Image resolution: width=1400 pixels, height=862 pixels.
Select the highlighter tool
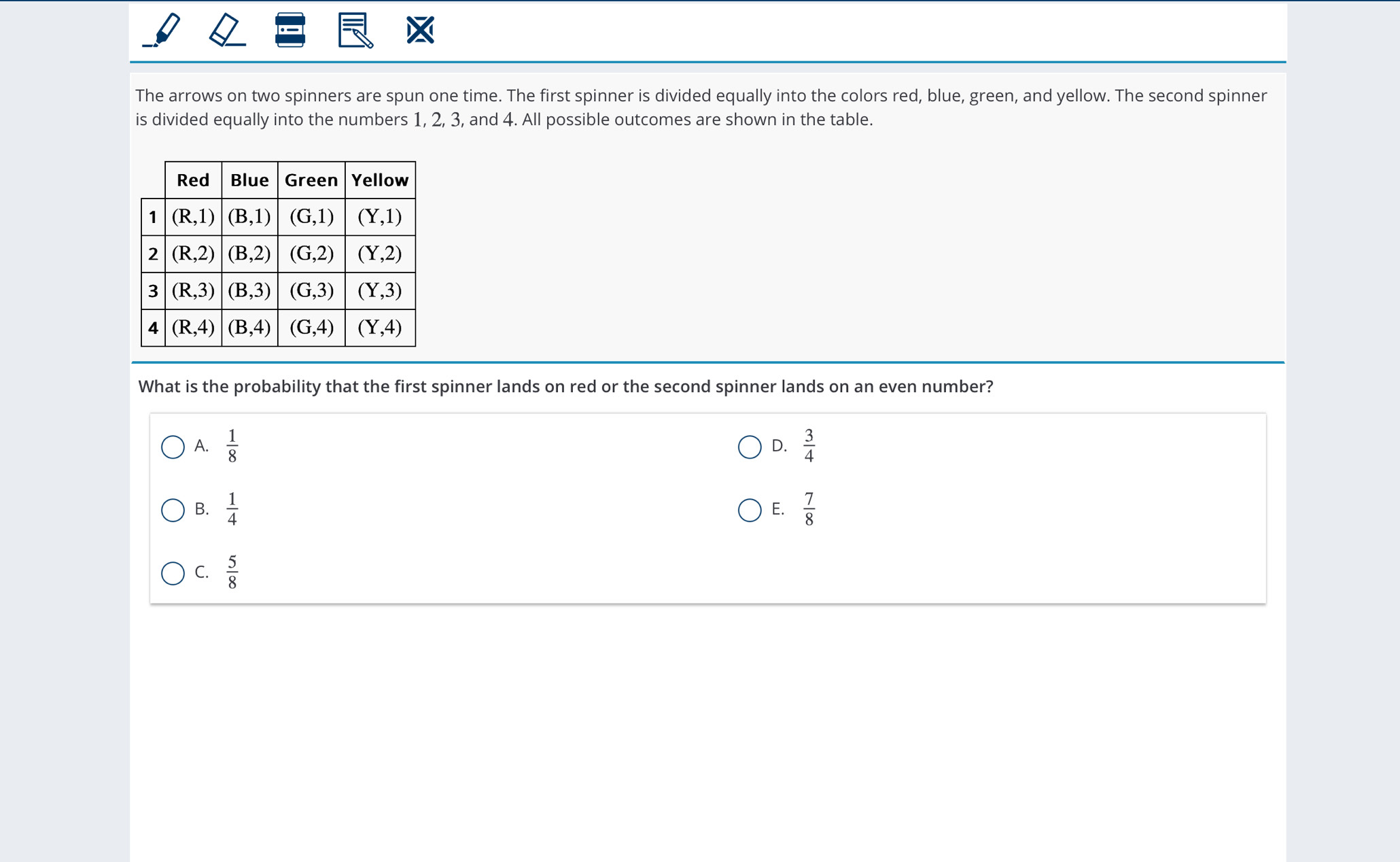click(x=162, y=30)
